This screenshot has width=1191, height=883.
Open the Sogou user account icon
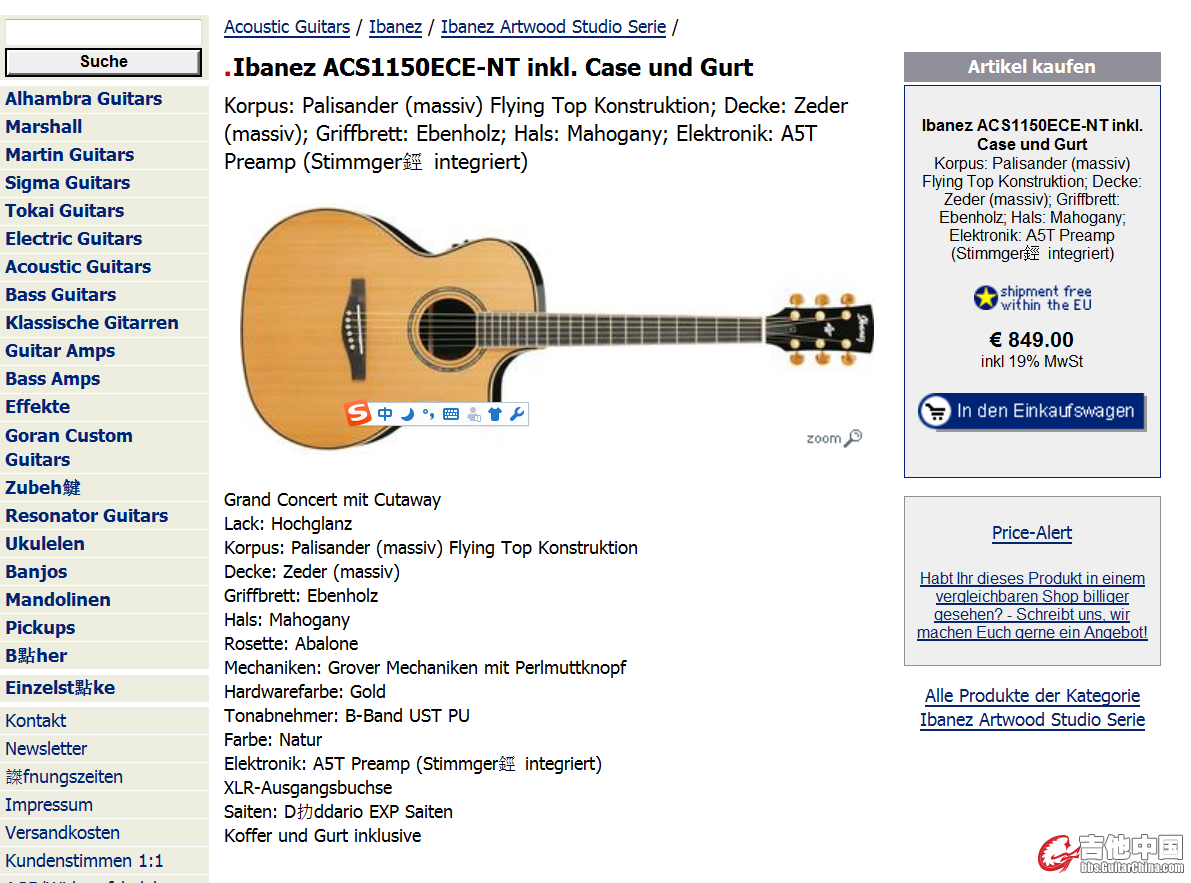click(x=473, y=414)
